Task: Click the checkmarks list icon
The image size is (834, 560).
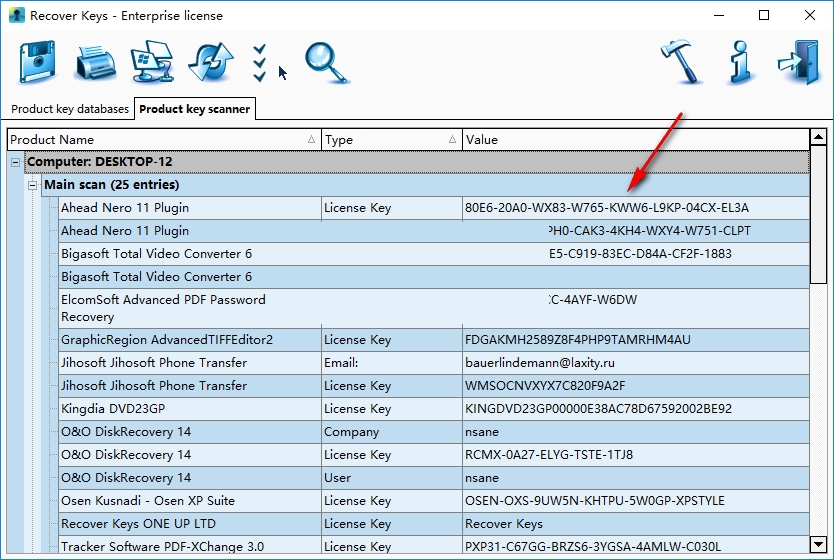Action: (x=260, y=63)
